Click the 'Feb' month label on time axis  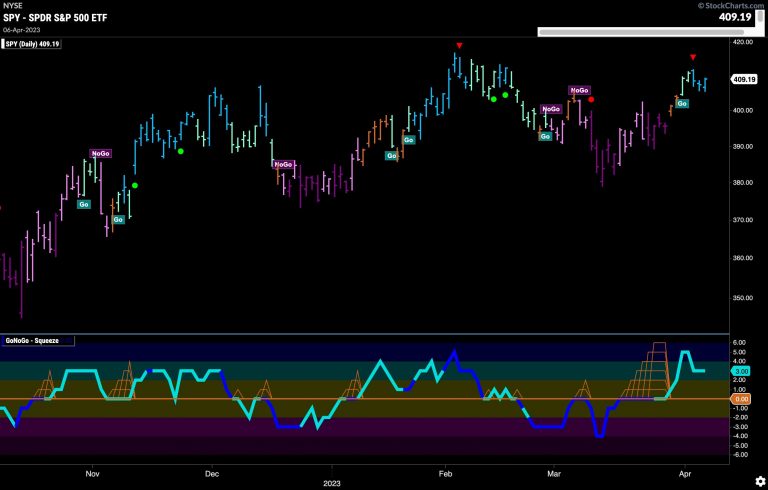click(x=445, y=474)
